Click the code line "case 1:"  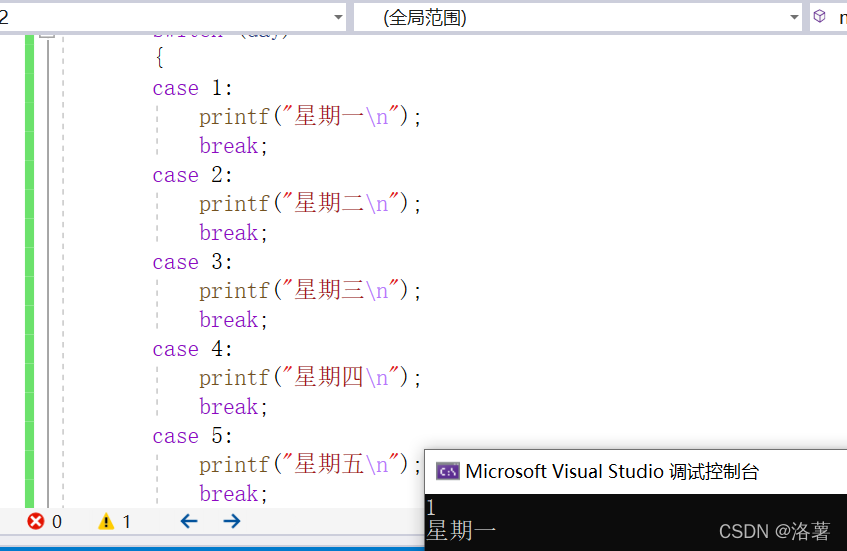pos(192,88)
